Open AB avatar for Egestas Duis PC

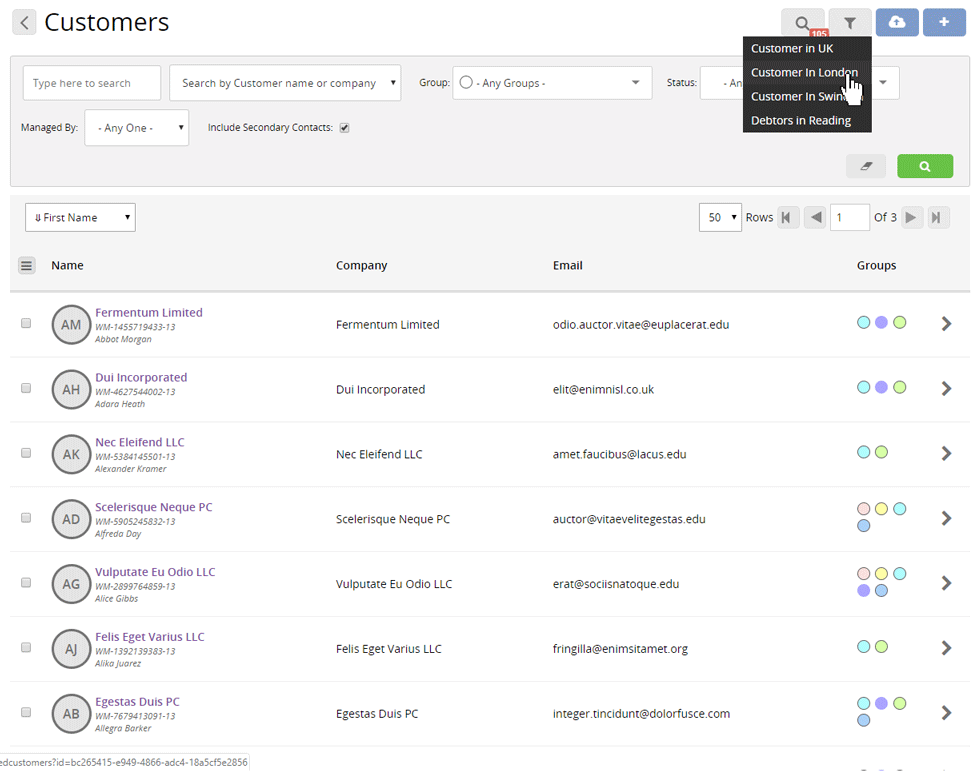[x=71, y=714]
